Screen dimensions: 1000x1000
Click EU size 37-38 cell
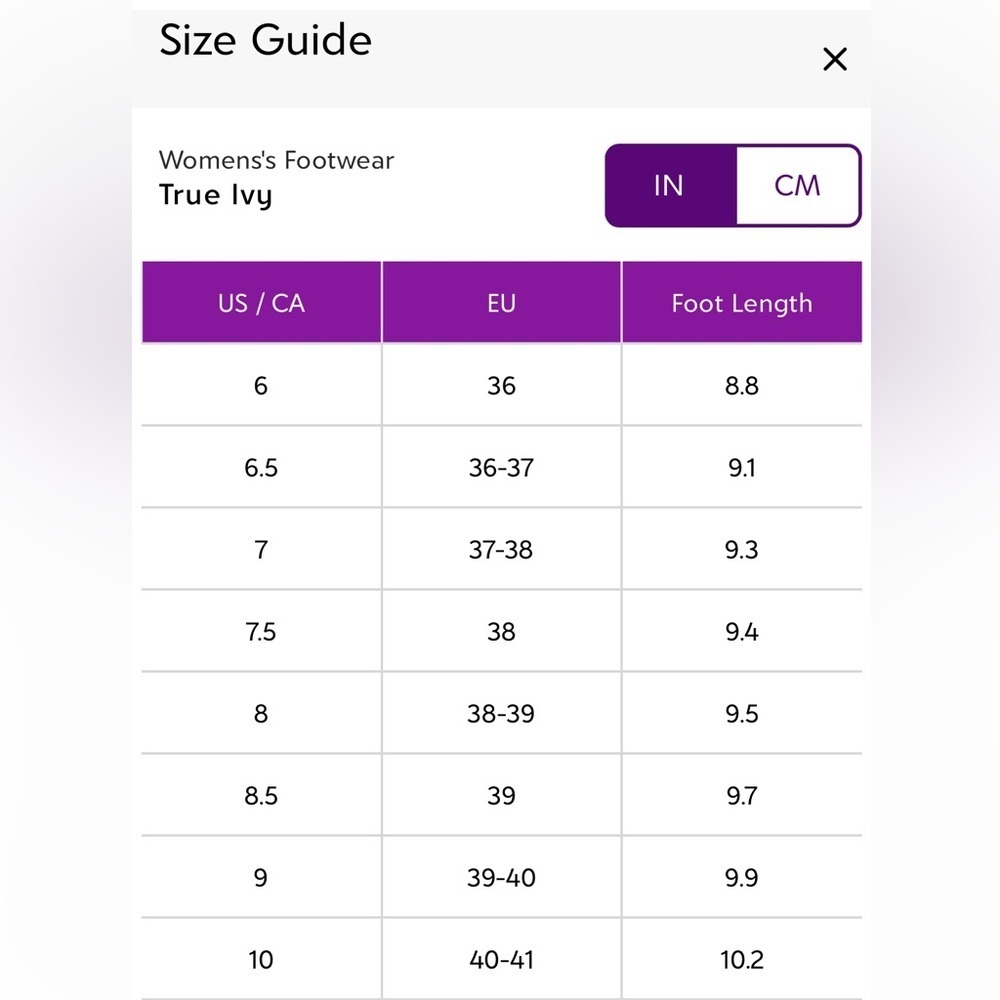pyautogui.click(x=501, y=550)
